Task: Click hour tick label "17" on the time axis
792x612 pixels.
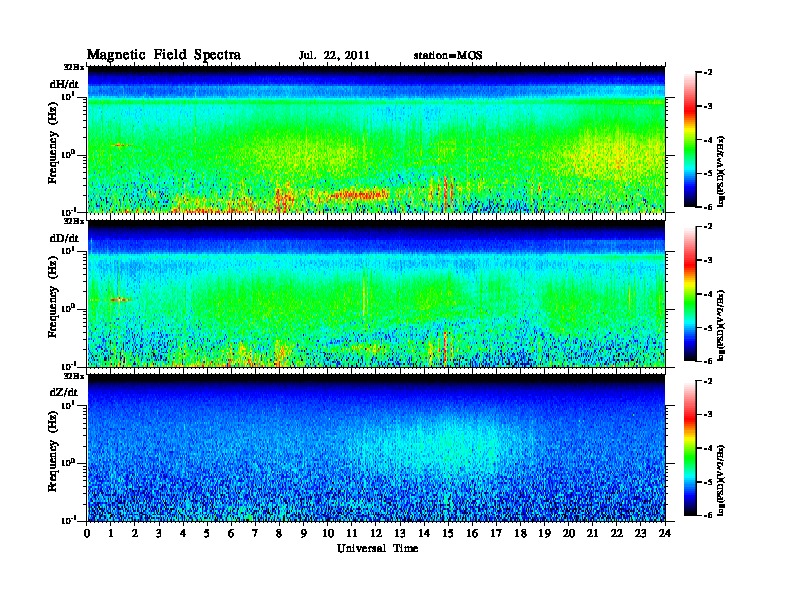Action: pyautogui.click(x=497, y=533)
